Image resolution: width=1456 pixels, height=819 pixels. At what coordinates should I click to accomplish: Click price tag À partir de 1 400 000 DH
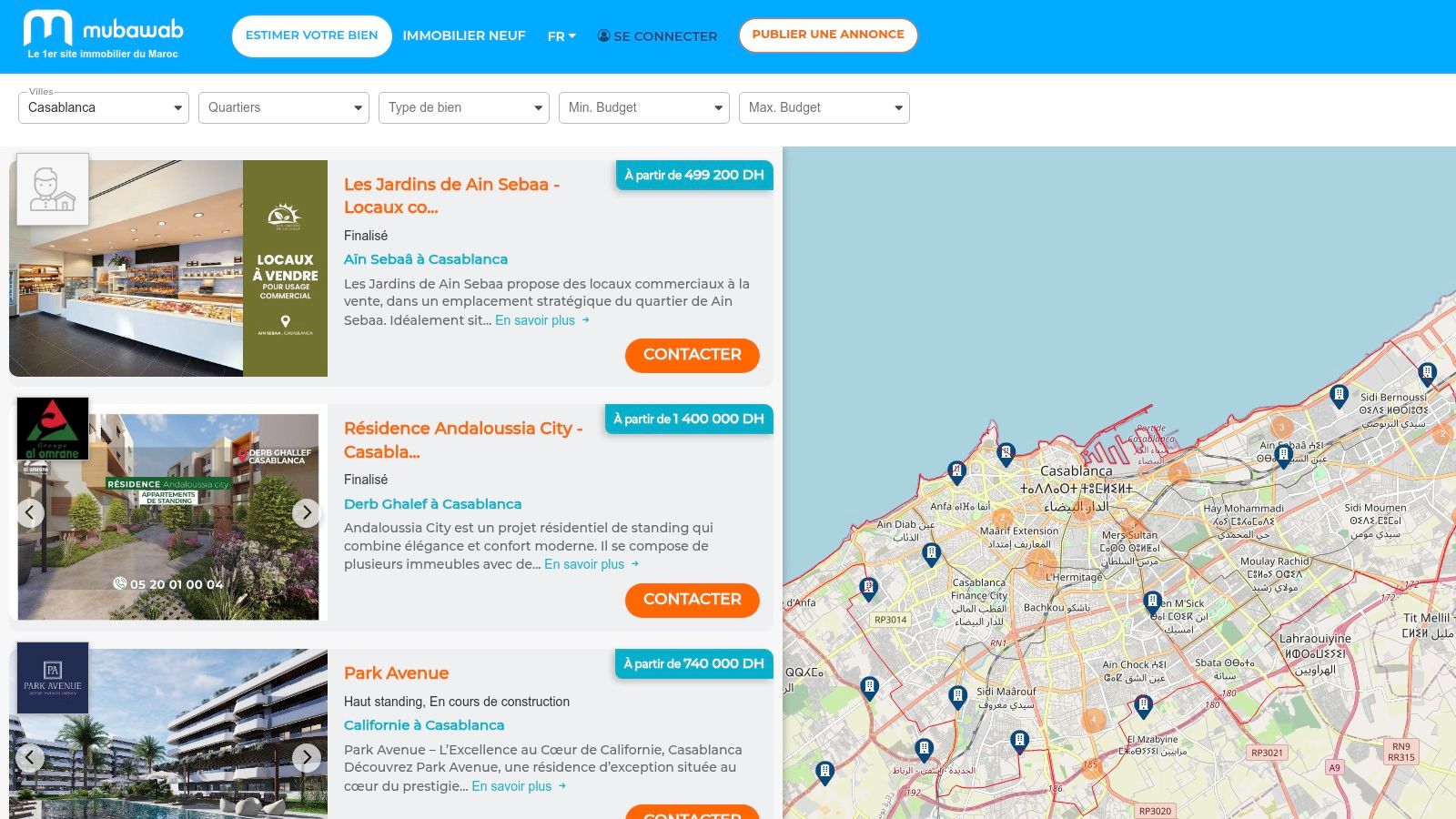(689, 419)
